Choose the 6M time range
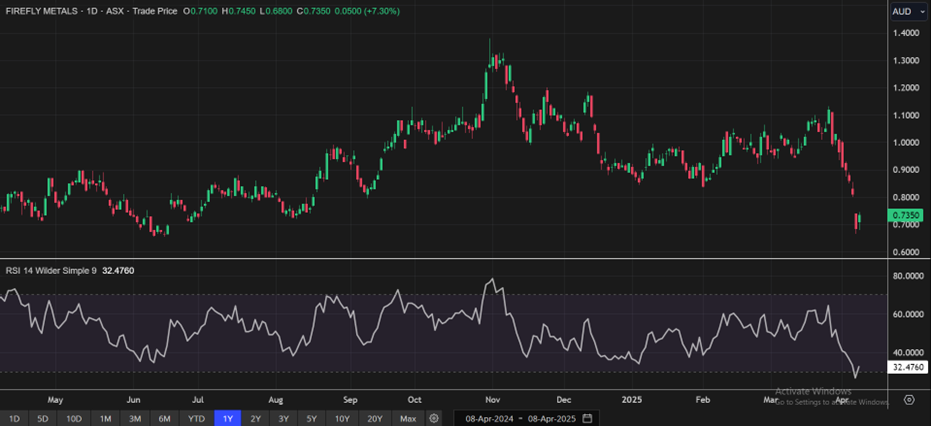The height and width of the screenshot is (426, 931). (165, 418)
